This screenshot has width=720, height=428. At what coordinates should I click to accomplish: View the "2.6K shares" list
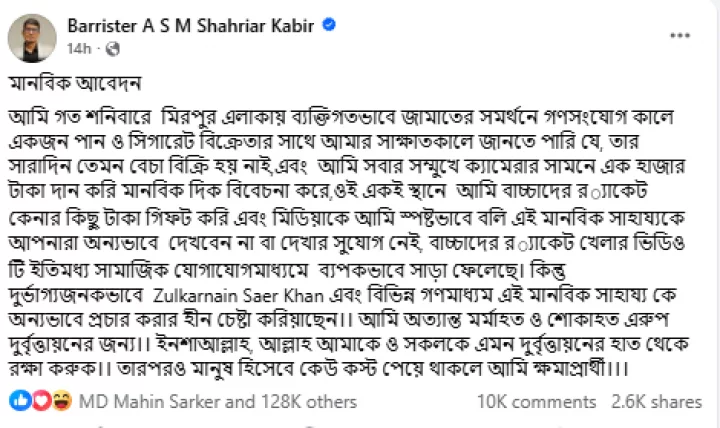655,401
